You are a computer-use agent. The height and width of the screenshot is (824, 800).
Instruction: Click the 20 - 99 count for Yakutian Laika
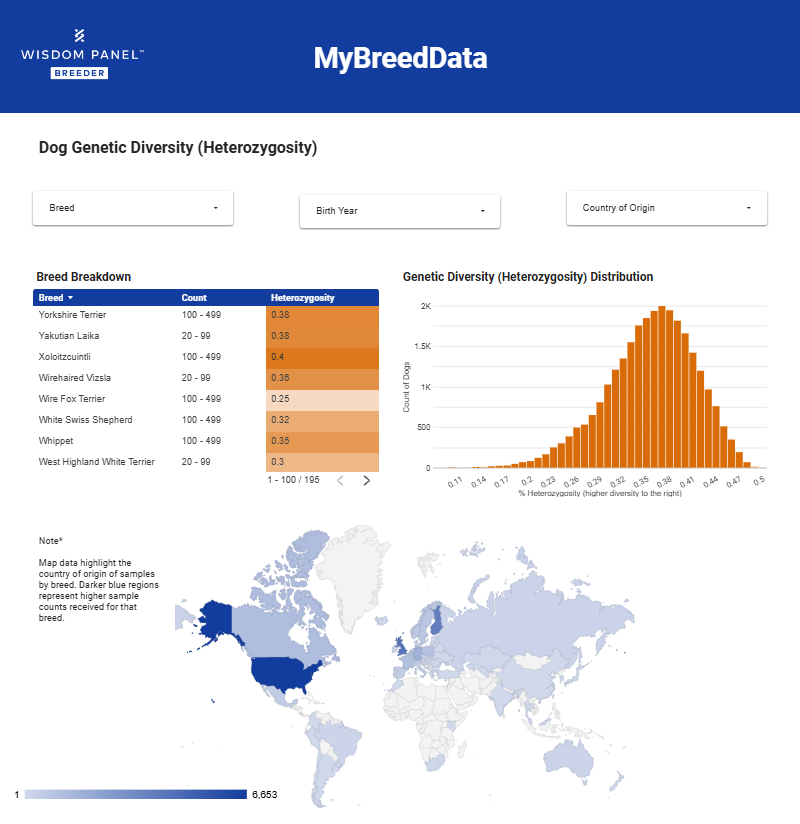(x=196, y=336)
